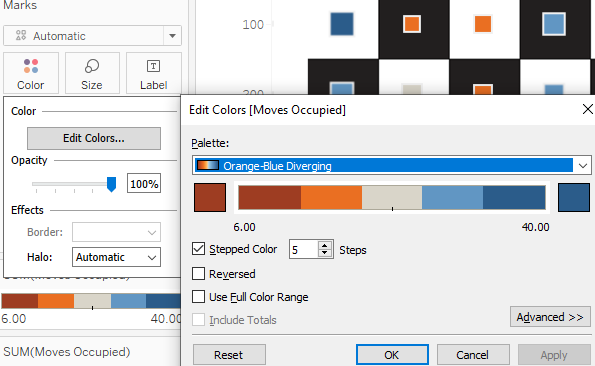Enable Use Full Color Range checkbox
This screenshot has height=366, width=595.
pyautogui.click(x=198, y=297)
